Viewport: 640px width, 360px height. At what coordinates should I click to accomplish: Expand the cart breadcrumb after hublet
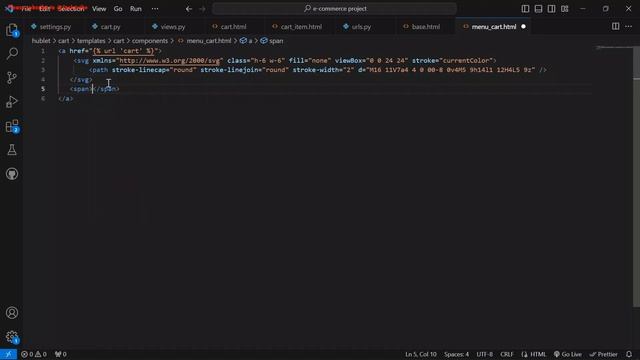64,41
